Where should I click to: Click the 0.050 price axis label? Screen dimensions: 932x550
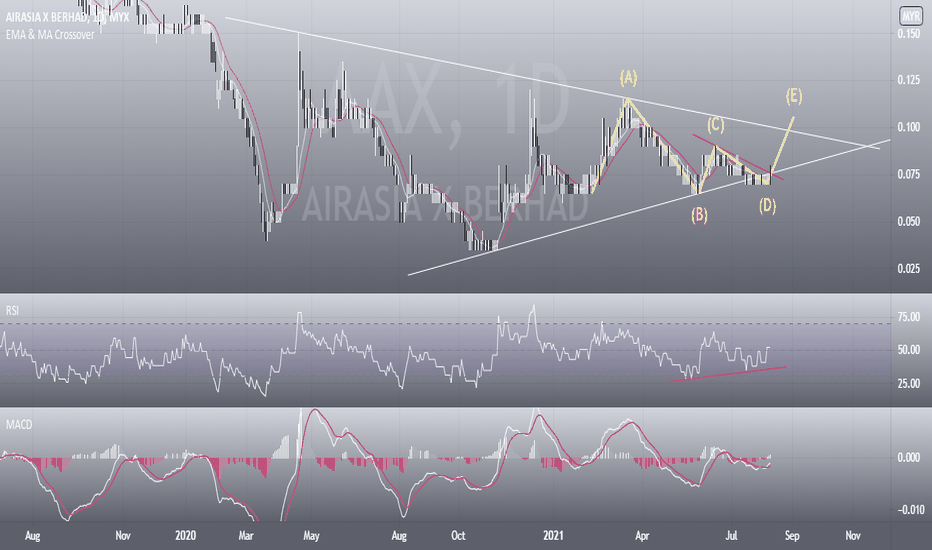coord(909,221)
